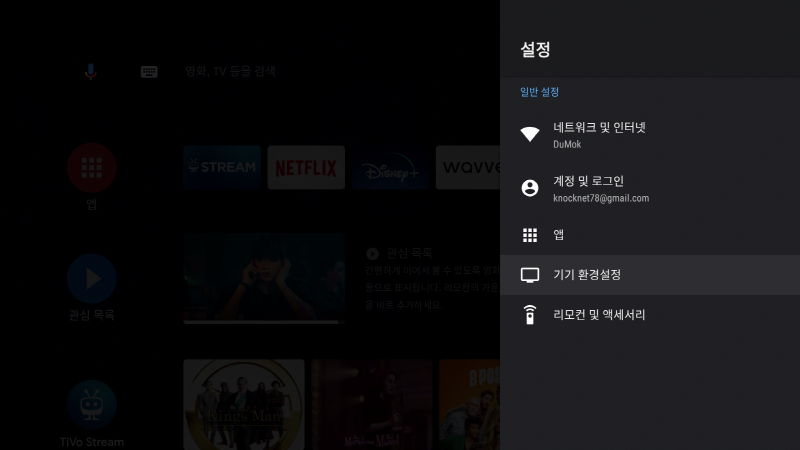
Task: Open the TiVo Stream channel icon
Action: [92, 405]
